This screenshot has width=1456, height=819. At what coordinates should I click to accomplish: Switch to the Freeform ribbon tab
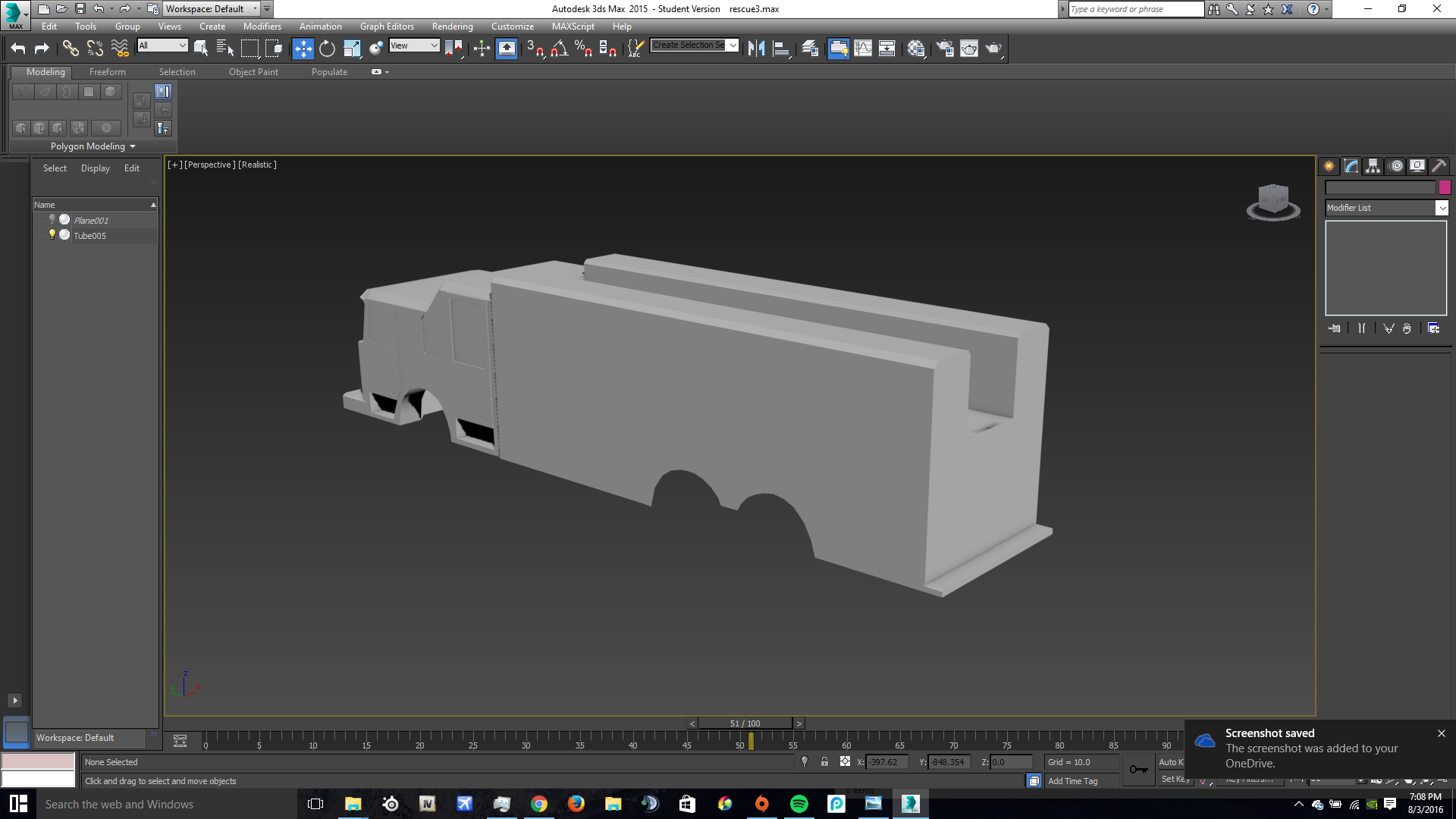[107, 72]
